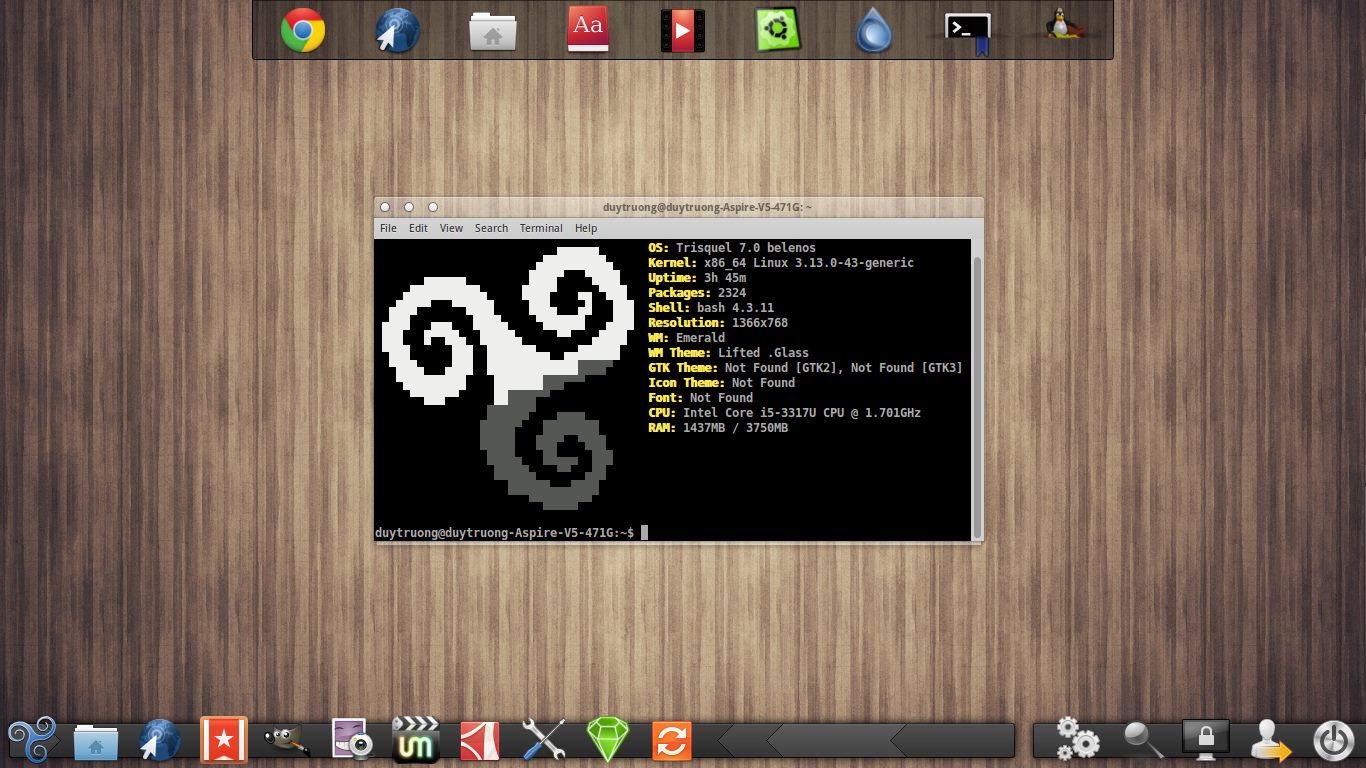The width and height of the screenshot is (1366, 768).
Task: Click the 'WM Theme: Lifted .Glass' line
Action: point(728,352)
